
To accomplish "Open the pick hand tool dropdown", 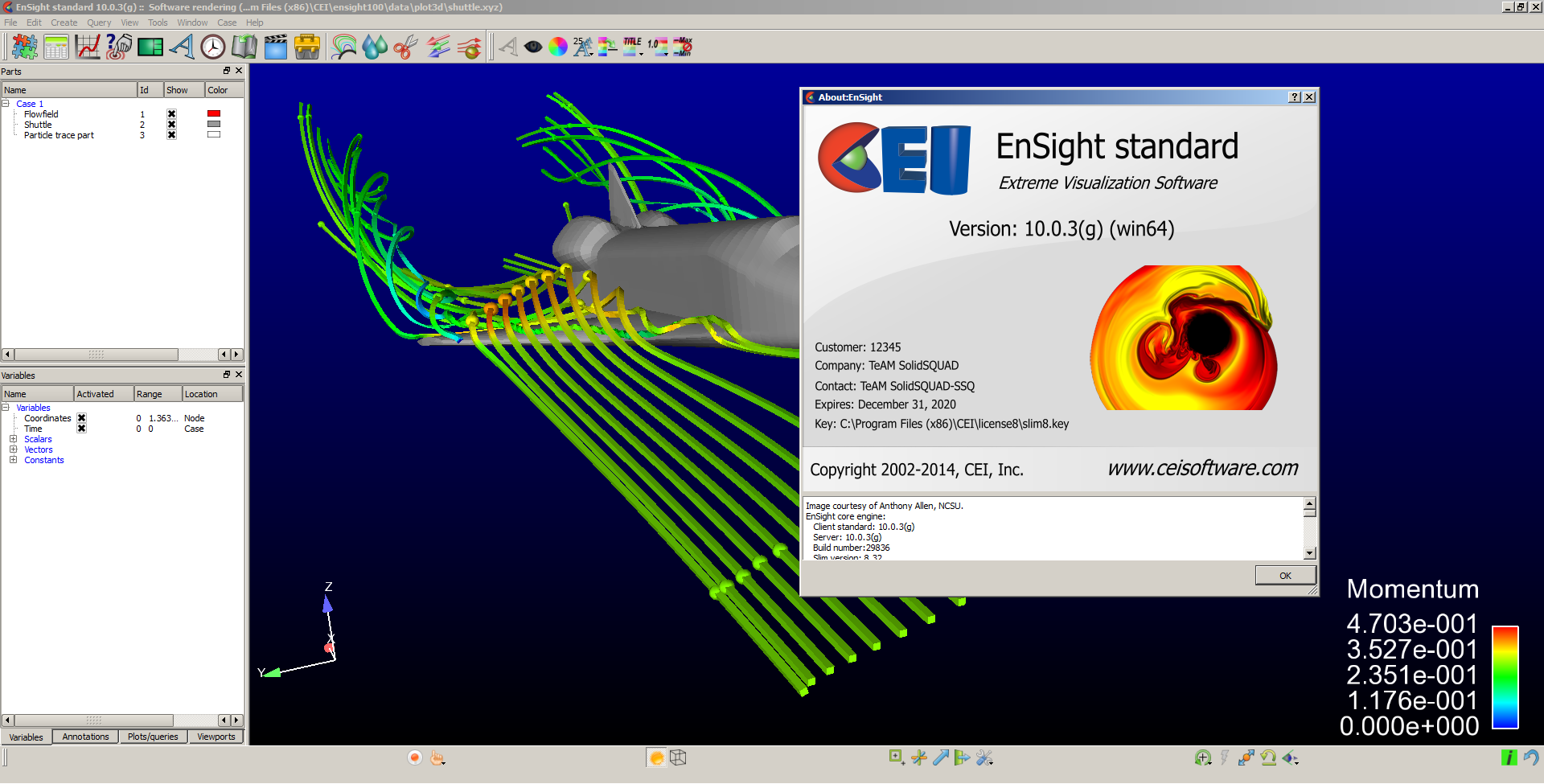I will [x=437, y=757].
